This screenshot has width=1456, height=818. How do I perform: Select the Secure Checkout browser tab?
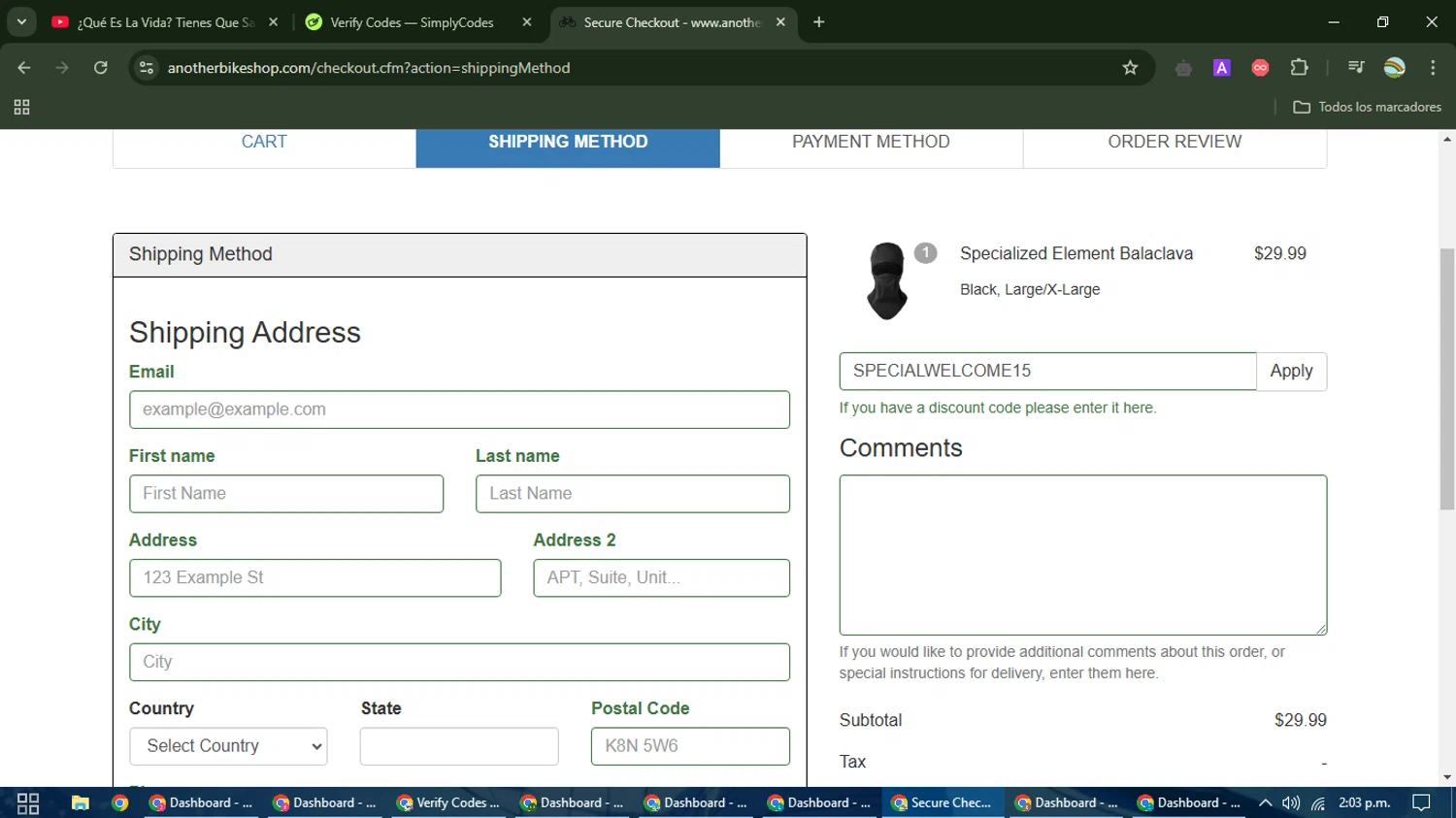point(672,22)
